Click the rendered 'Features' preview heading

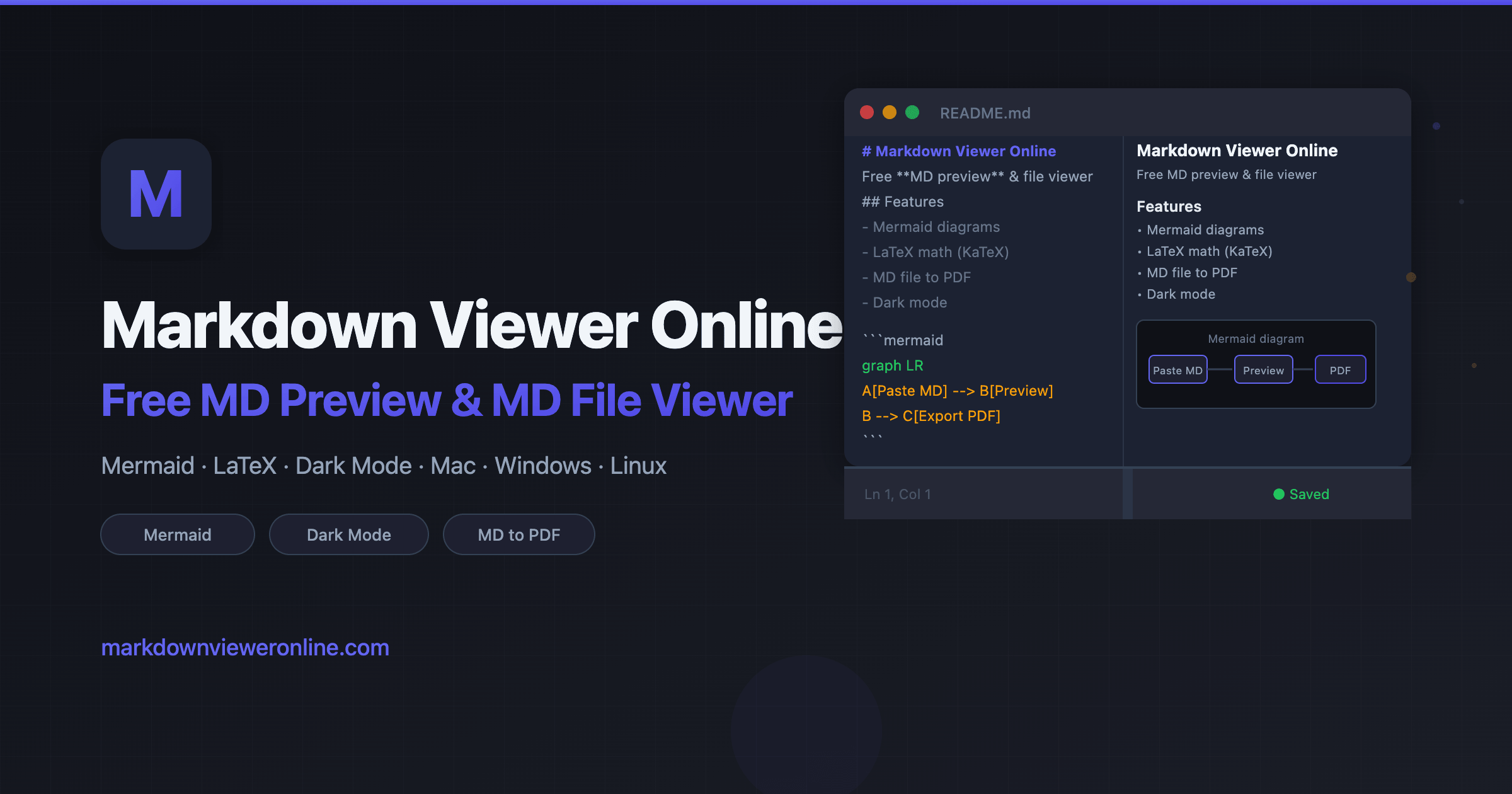point(1169,206)
